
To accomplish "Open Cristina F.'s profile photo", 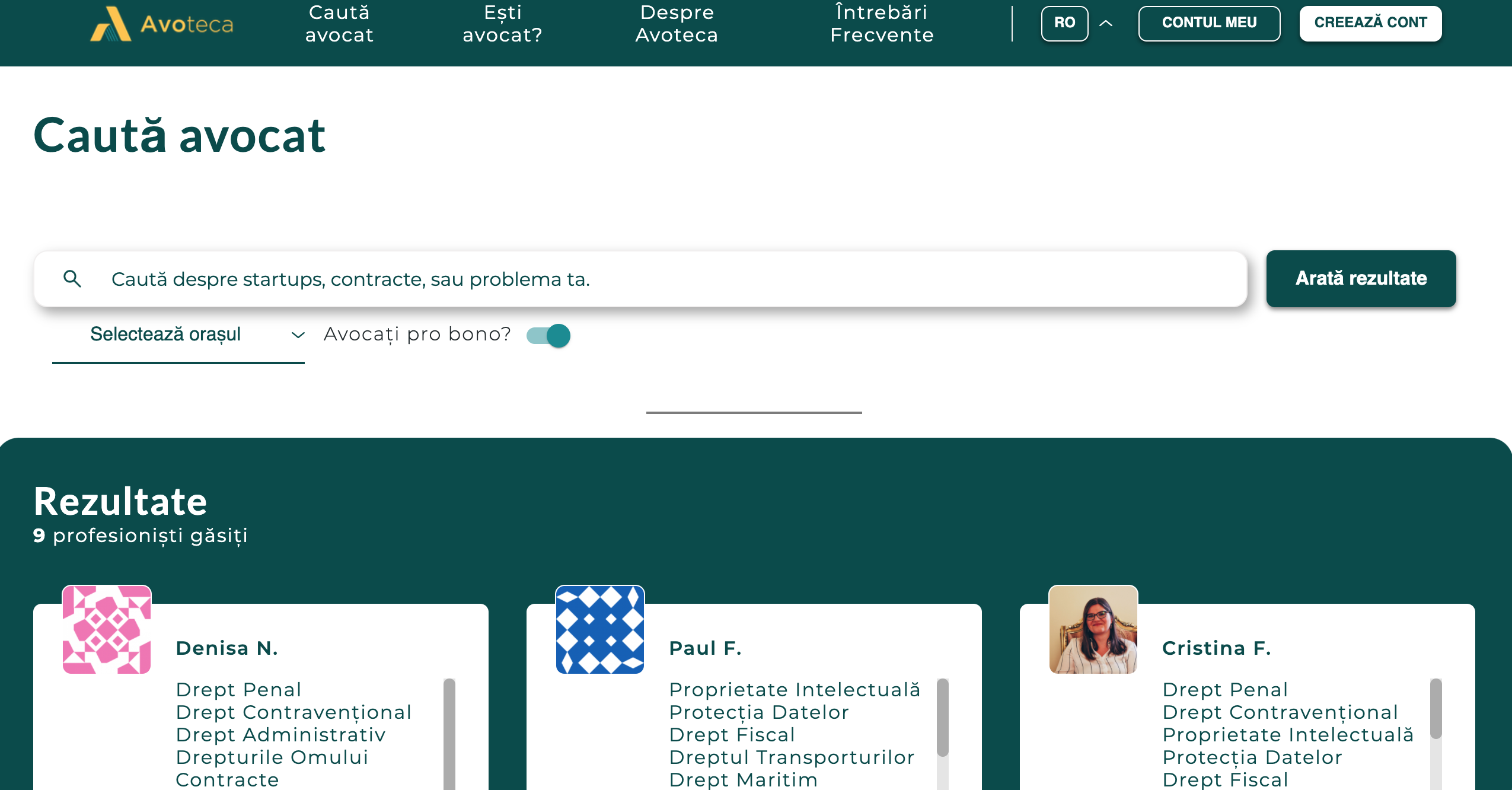I will 1093,629.
